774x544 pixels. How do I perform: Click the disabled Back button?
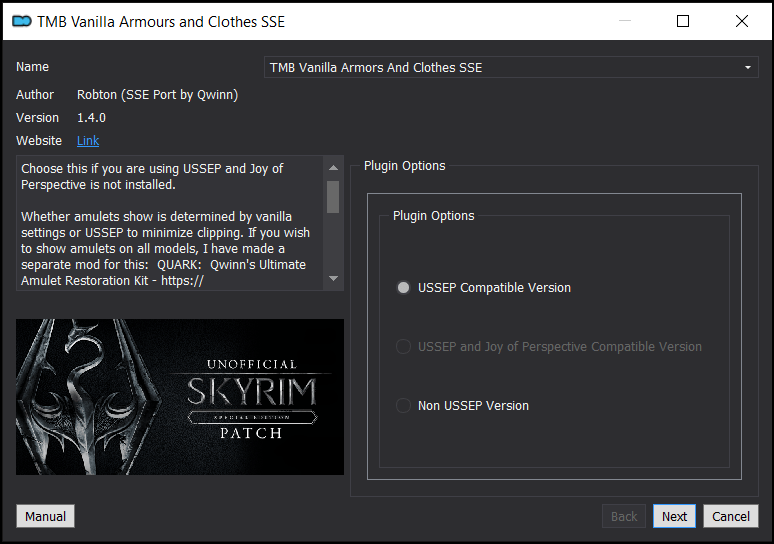tap(624, 516)
